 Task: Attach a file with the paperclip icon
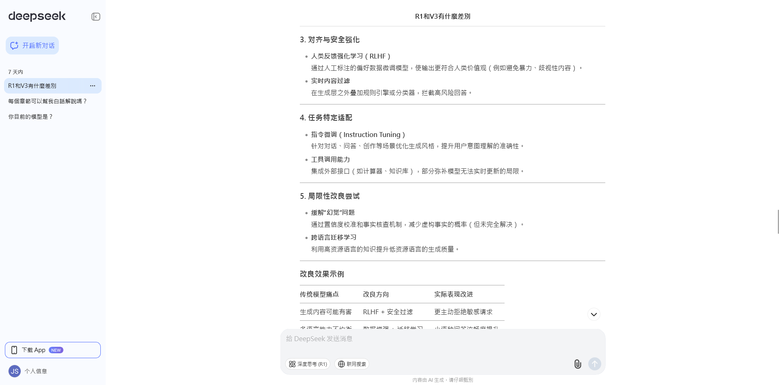[x=577, y=364]
